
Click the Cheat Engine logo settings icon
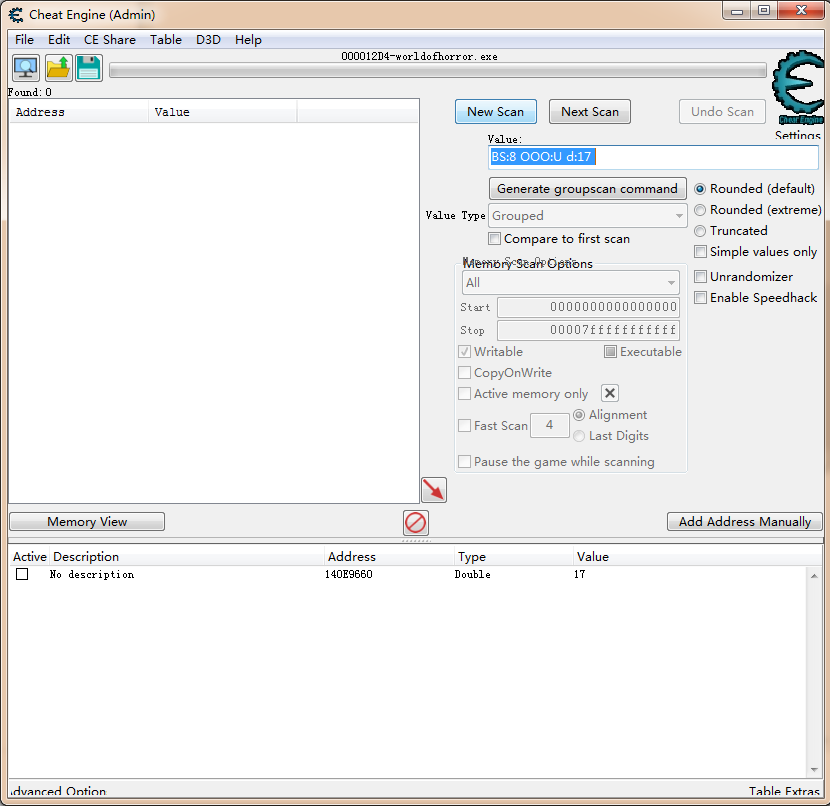798,87
